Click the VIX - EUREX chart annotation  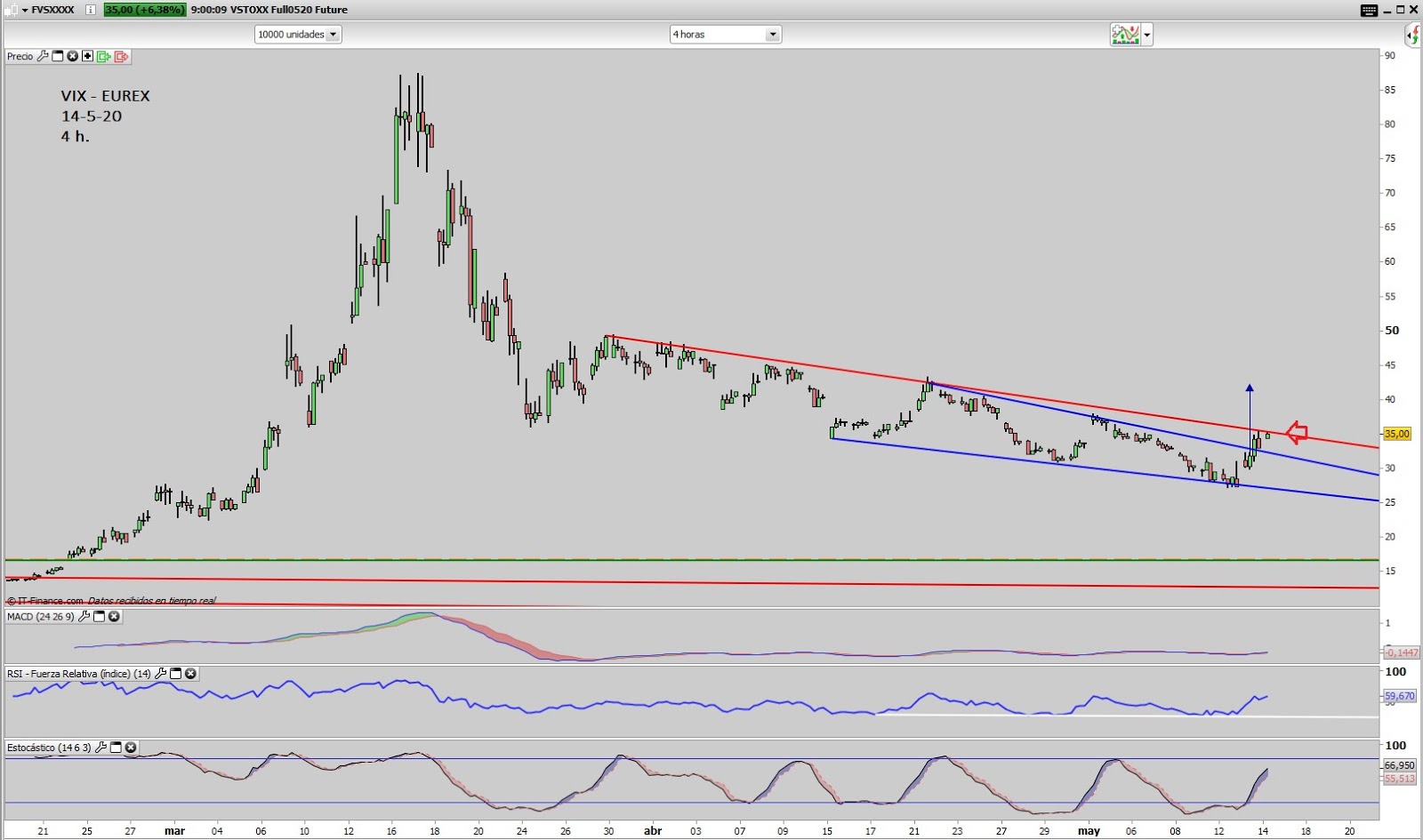(x=105, y=96)
